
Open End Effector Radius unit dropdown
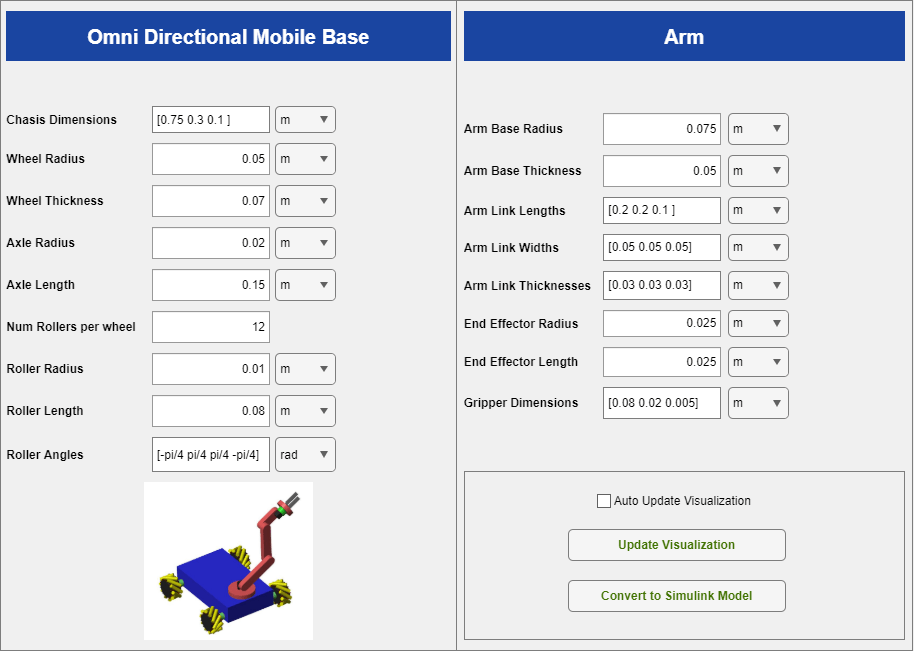tap(758, 323)
